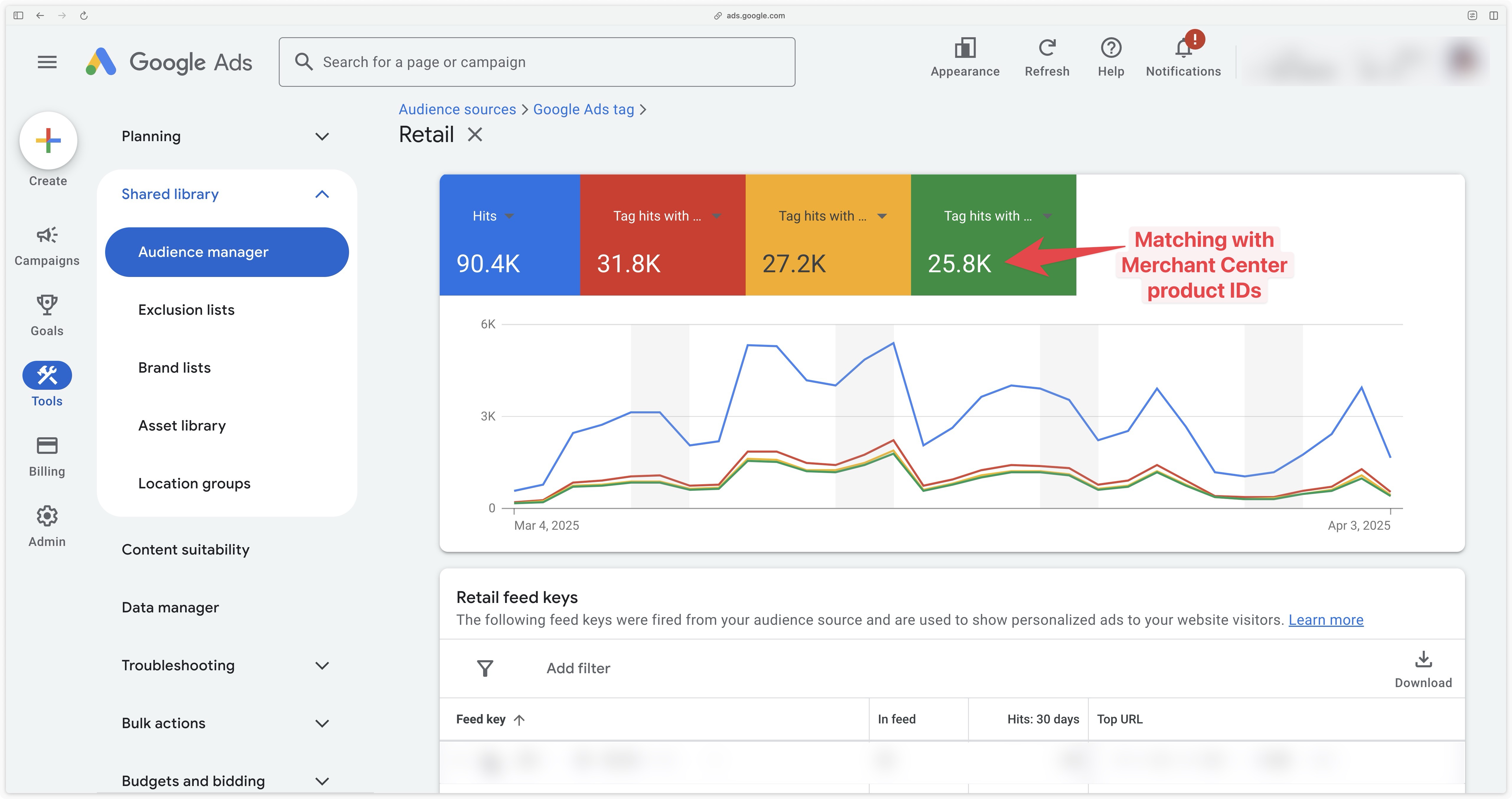The width and height of the screenshot is (1512, 799).
Task: Click browser reload icon
Action: 84,15
